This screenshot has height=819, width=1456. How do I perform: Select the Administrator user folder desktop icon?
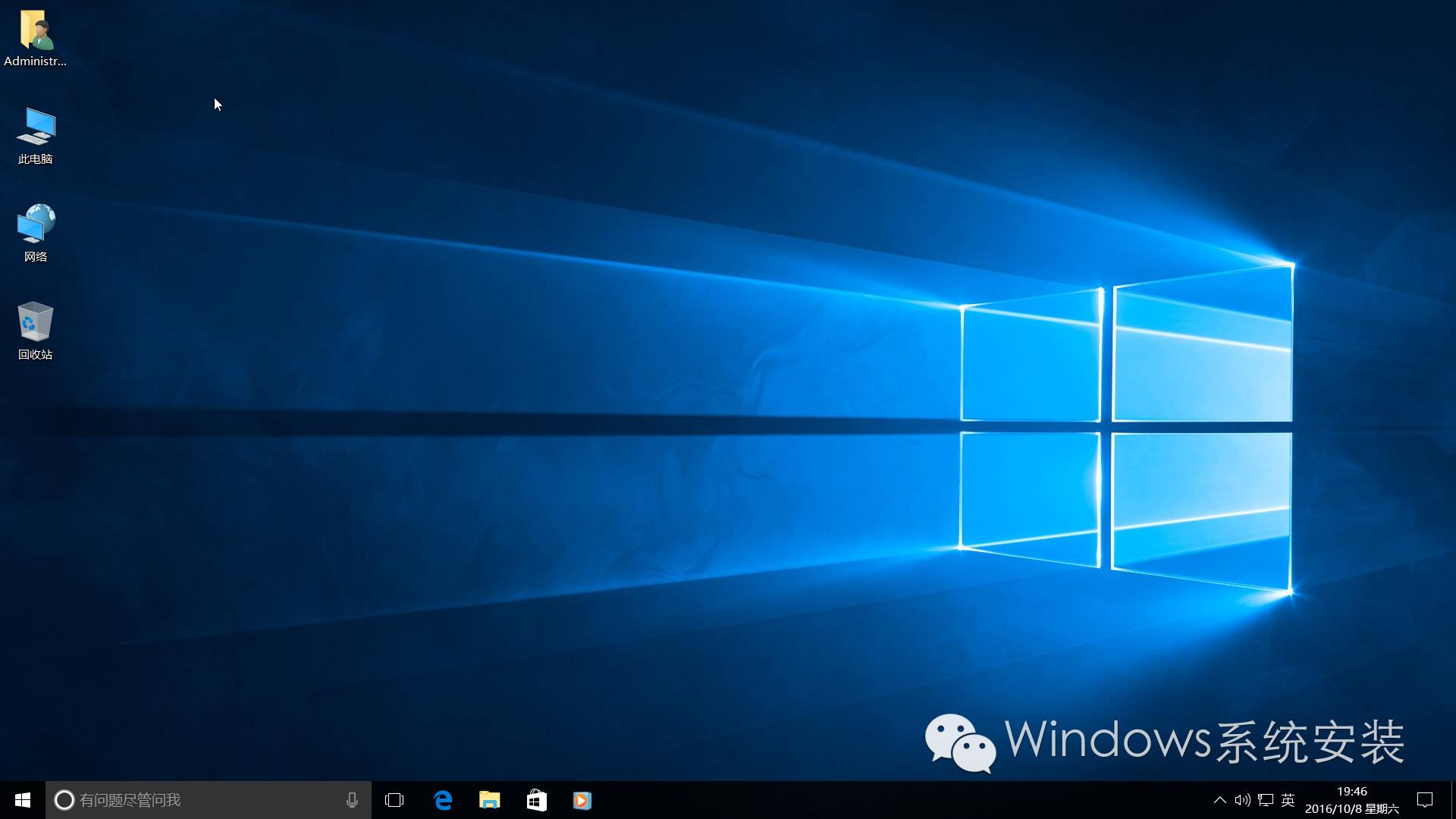coord(35,39)
